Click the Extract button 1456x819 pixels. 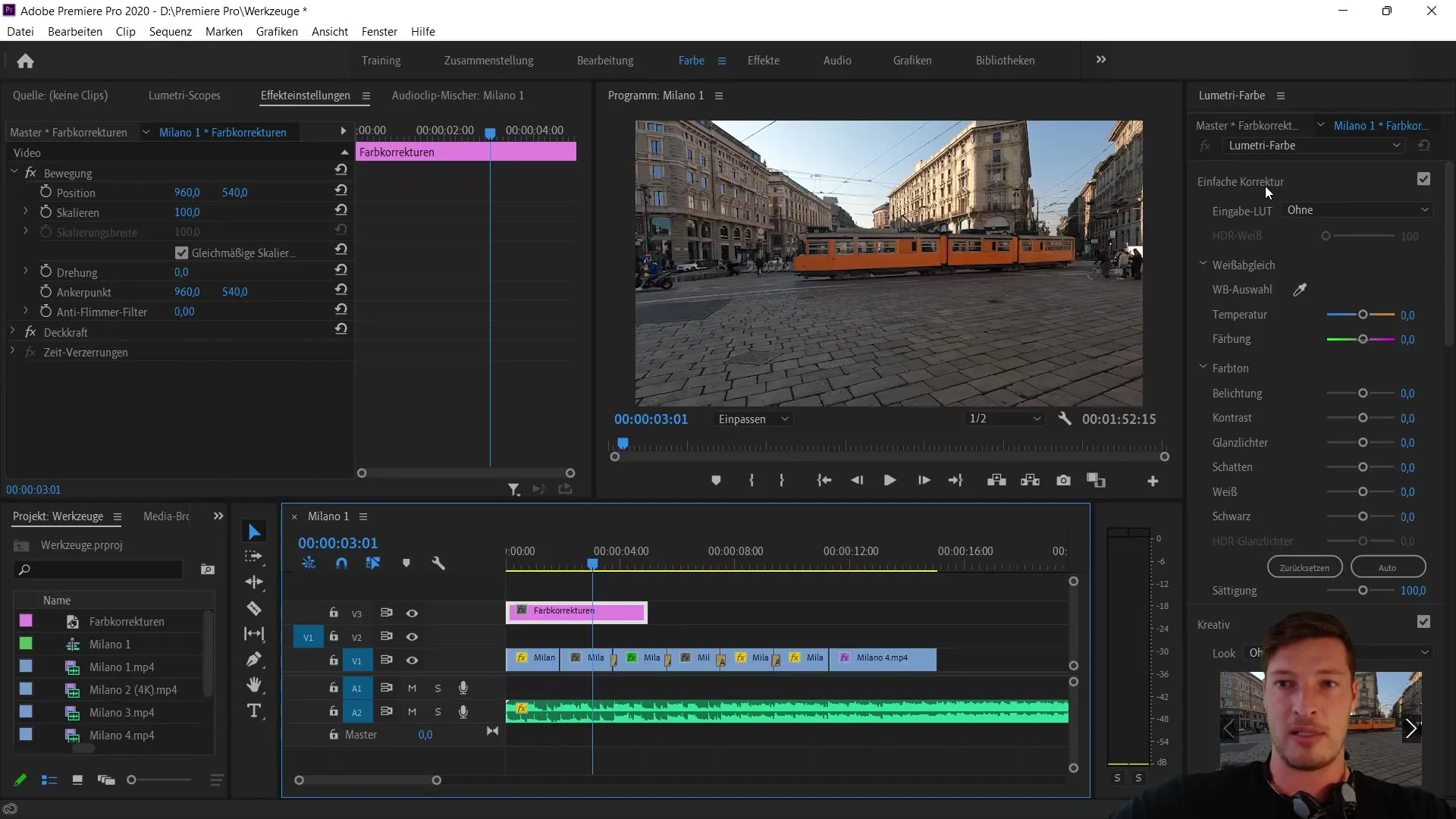click(x=1030, y=481)
